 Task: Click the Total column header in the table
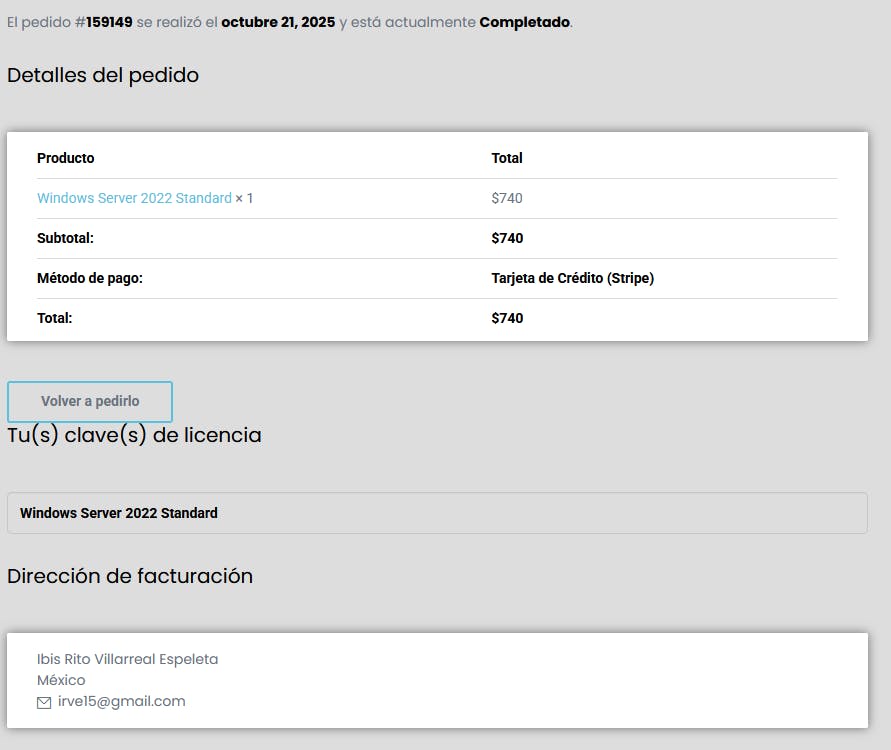[507, 158]
